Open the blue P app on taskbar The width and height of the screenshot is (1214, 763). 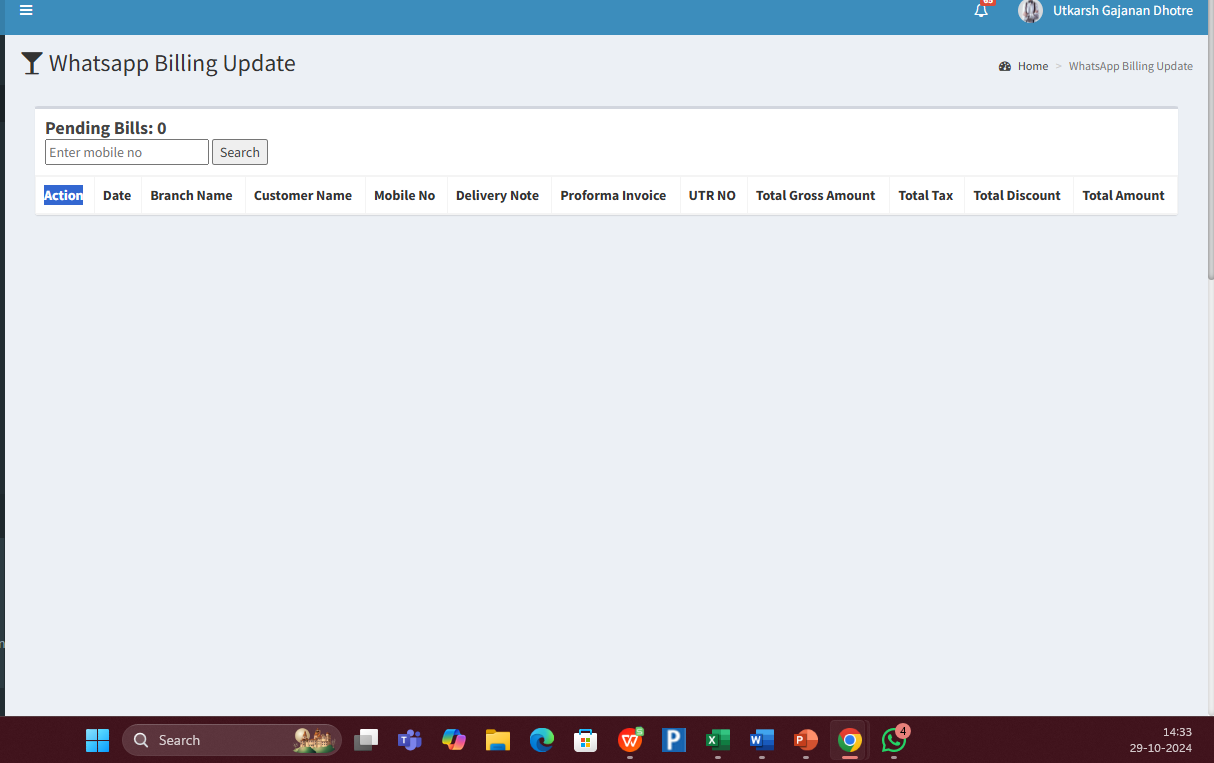click(674, 740)
